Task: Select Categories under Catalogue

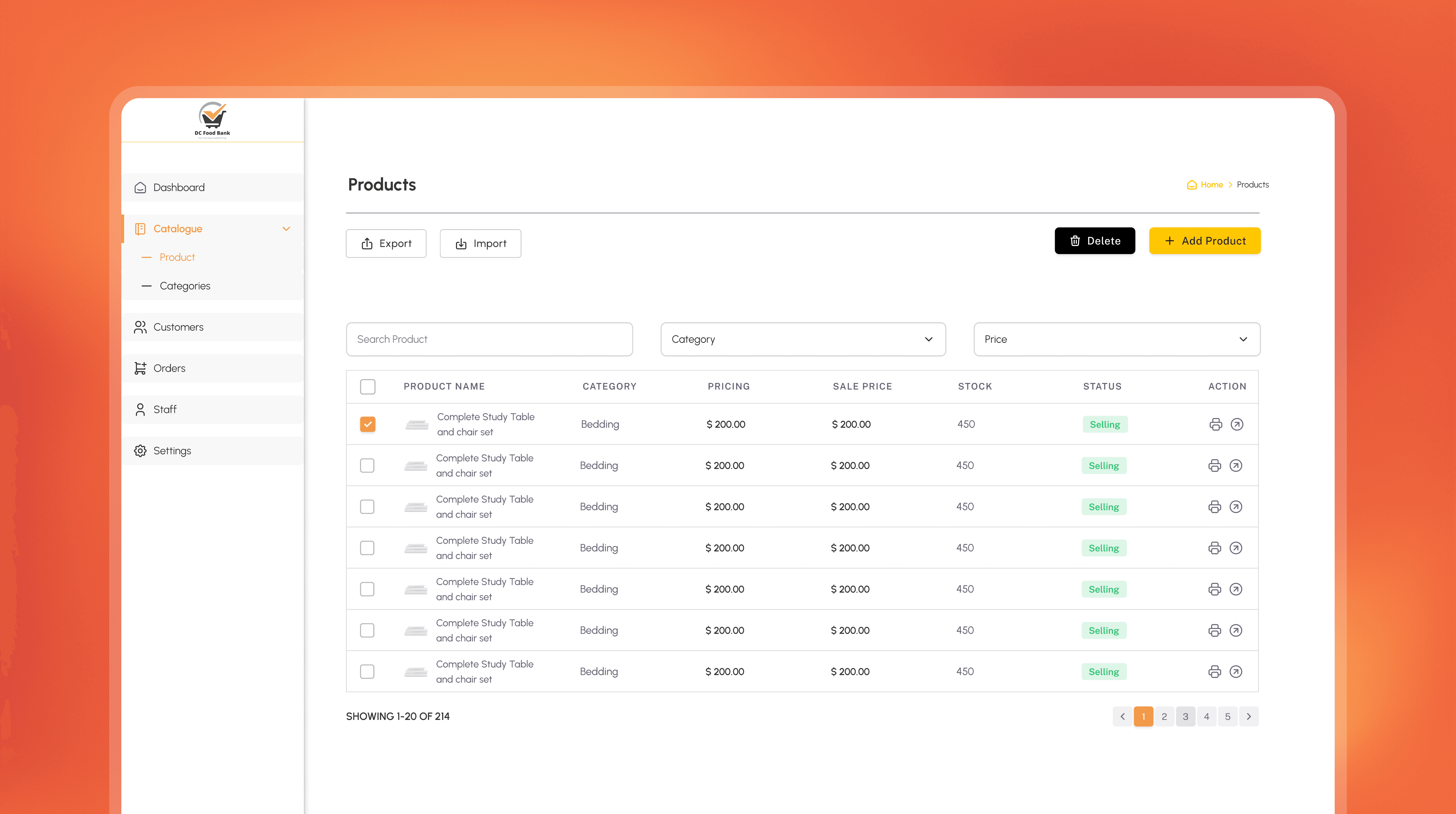Action: (x=185, y=286)
